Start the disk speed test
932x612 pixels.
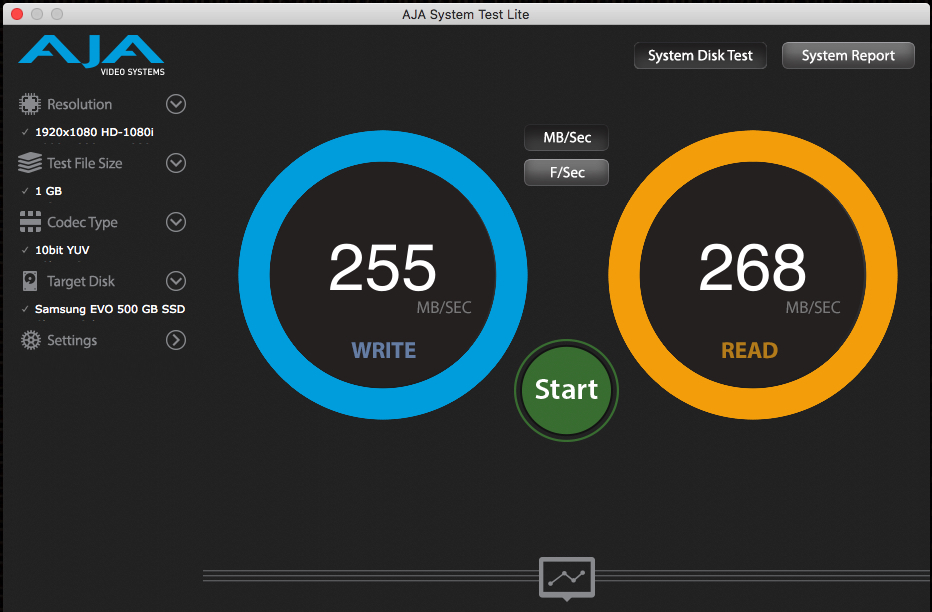click(x=566, y=390)
